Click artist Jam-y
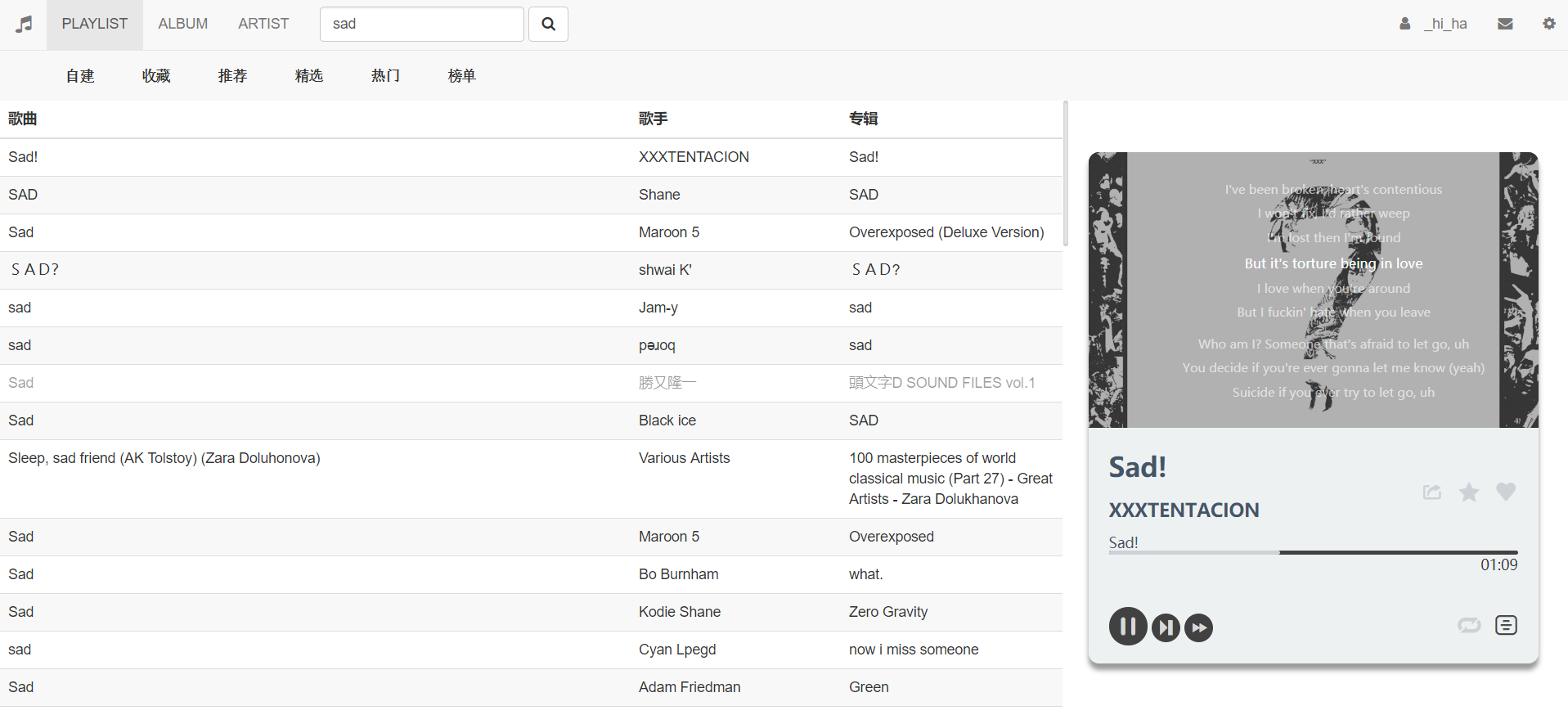Viewport: 1568px width, 724px height. tap(658, 308)
